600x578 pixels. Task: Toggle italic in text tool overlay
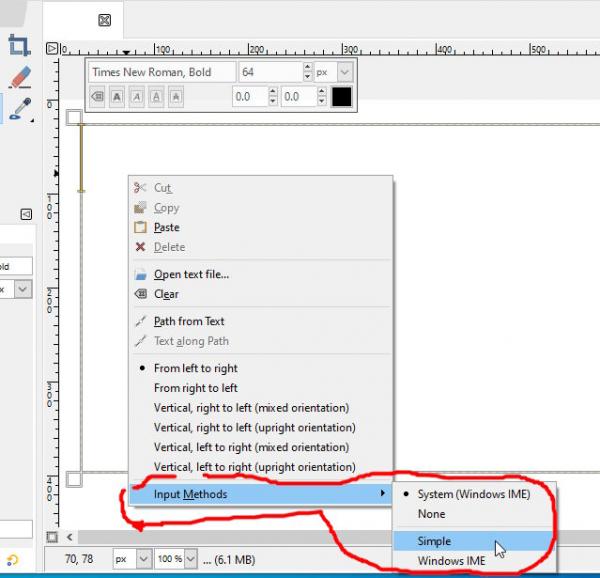(137, 96)
